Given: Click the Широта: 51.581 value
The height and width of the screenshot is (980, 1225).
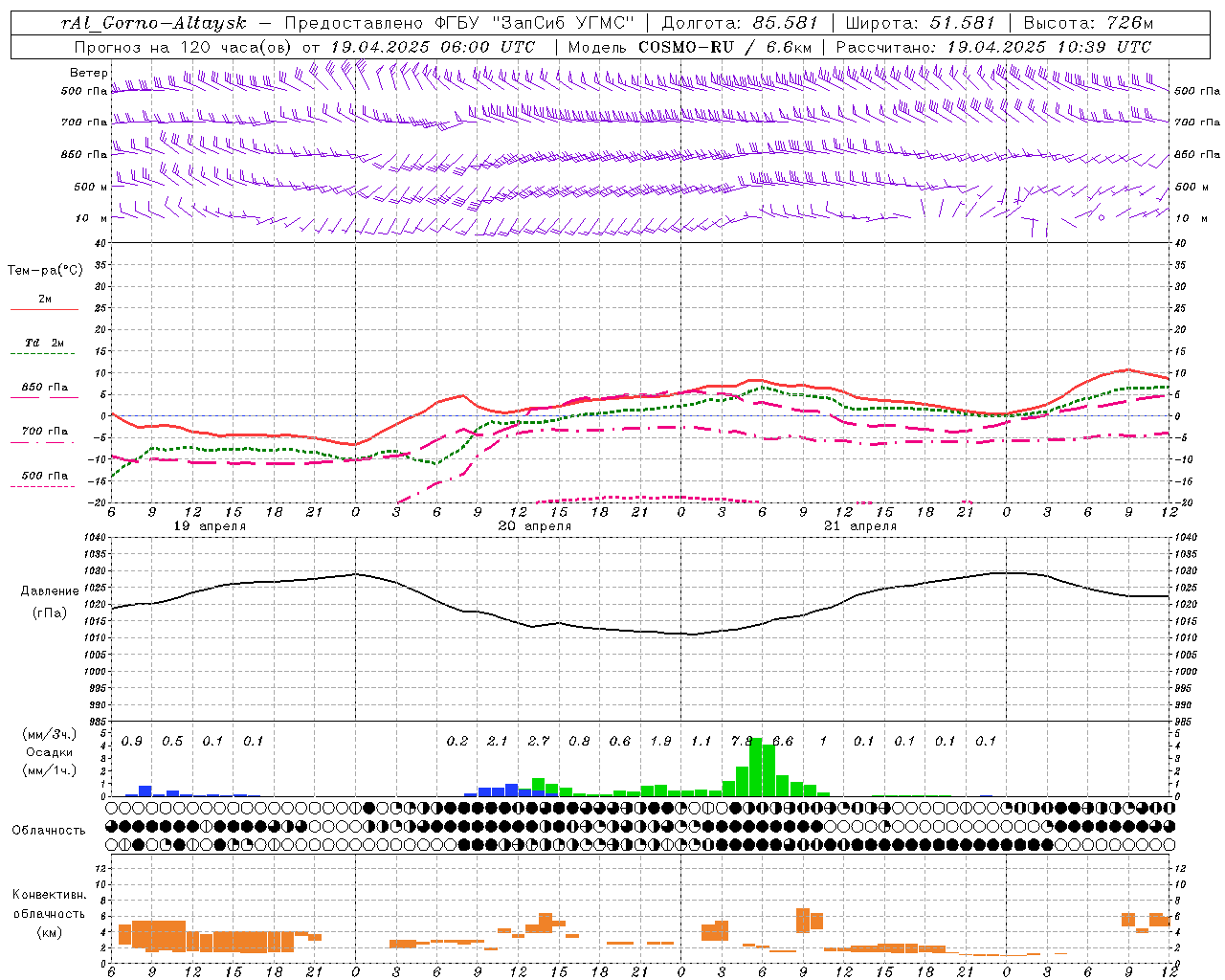Looking at the screenshot, I should click(x=923, y=23).
